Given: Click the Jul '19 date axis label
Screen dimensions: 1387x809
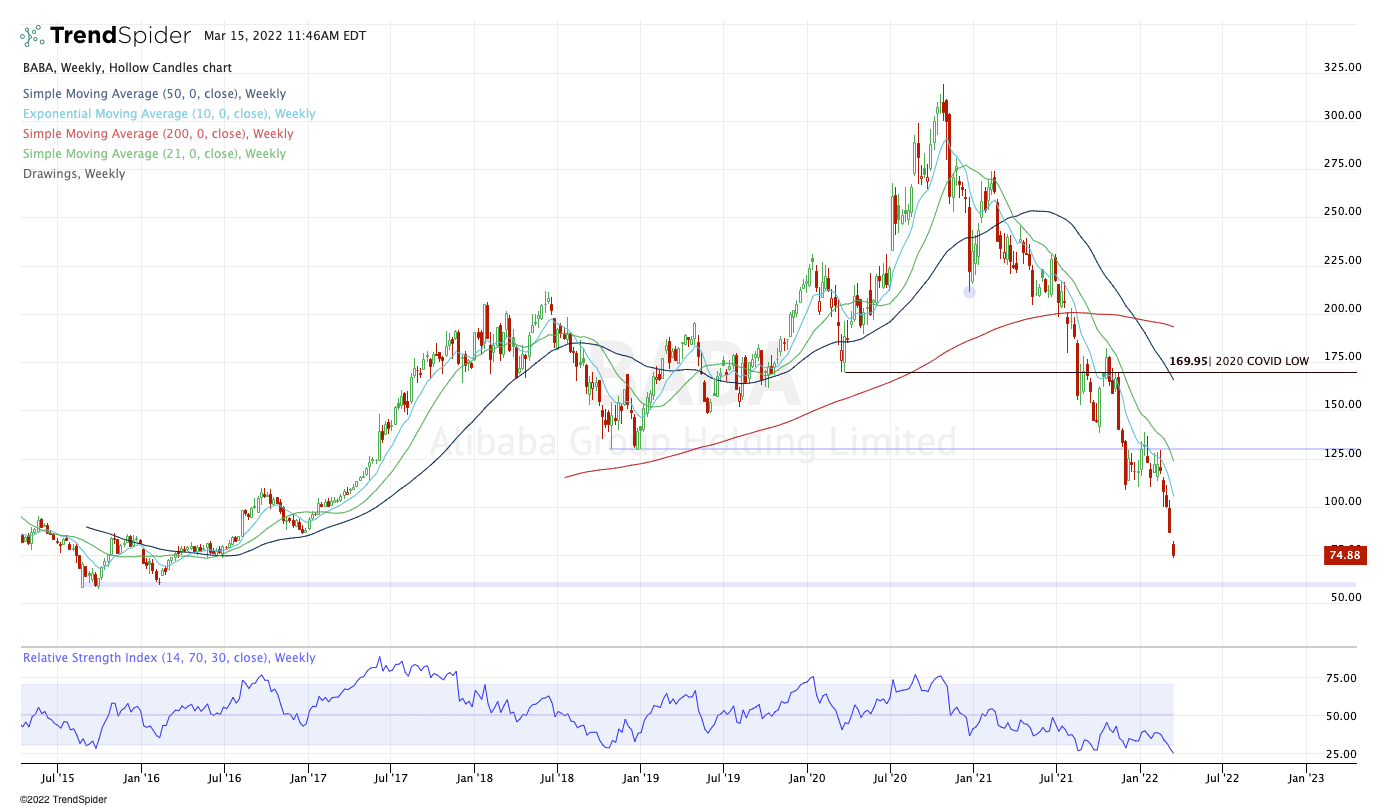Looking at the screenshot, I should pyautogui.click(x=723, y=776).
